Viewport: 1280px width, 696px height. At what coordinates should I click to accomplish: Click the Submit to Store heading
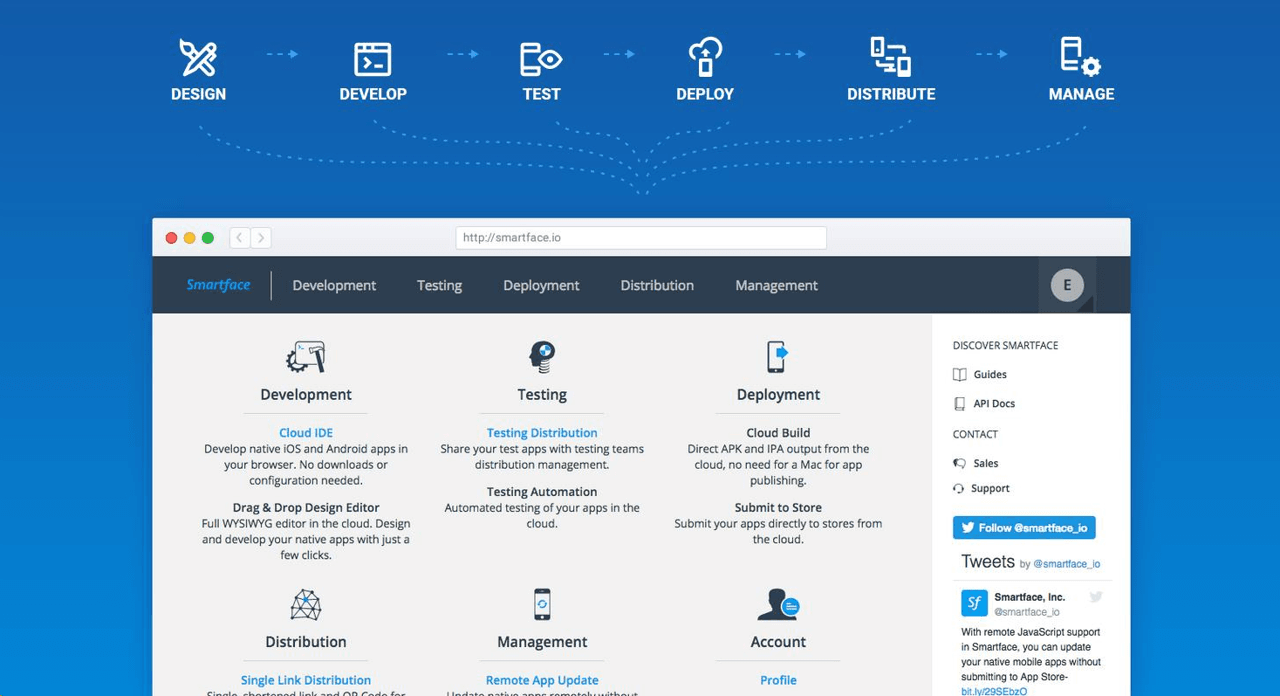(778, 508)
